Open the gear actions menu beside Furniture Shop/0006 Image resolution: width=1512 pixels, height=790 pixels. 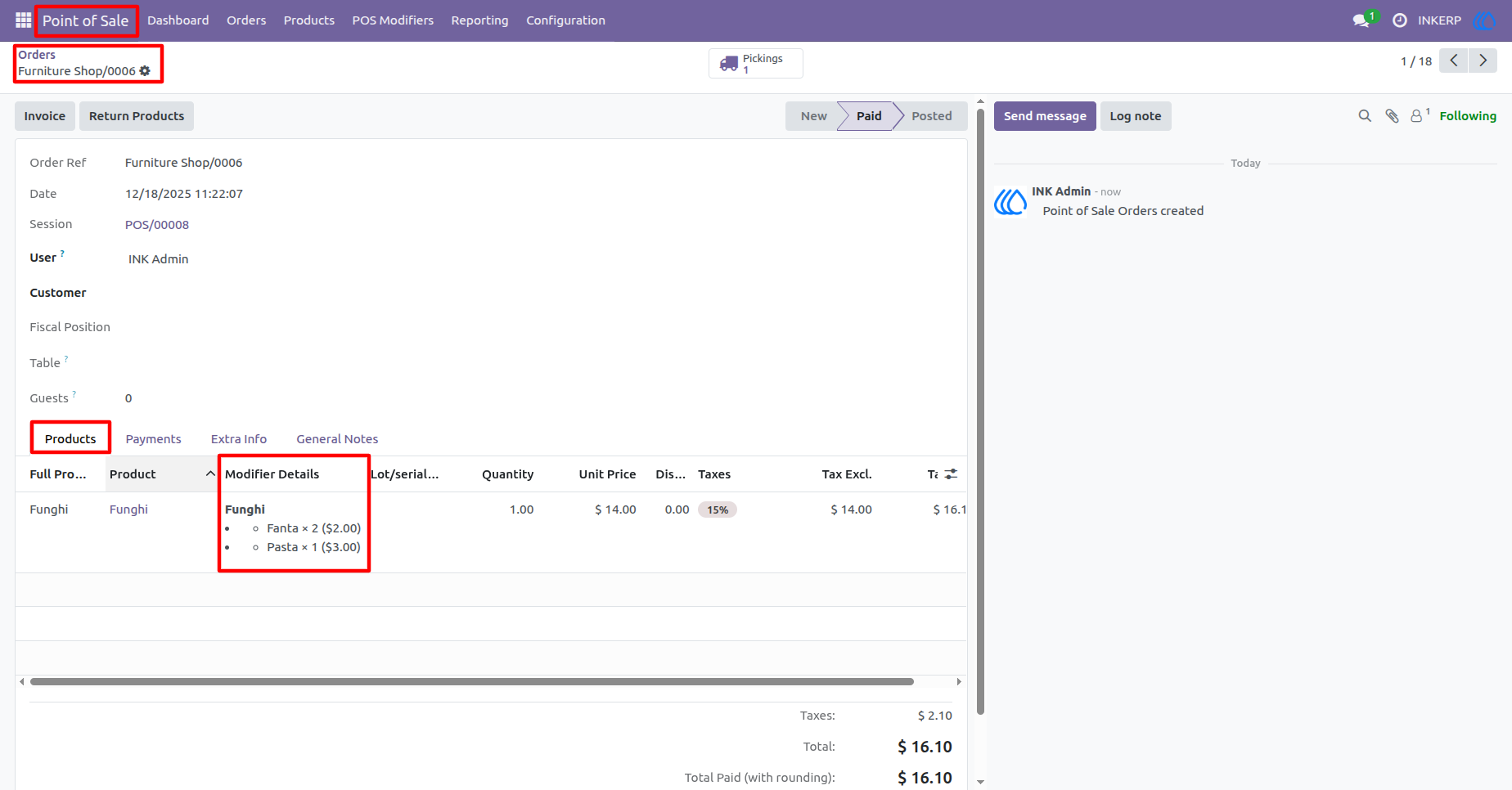point(145,71)
